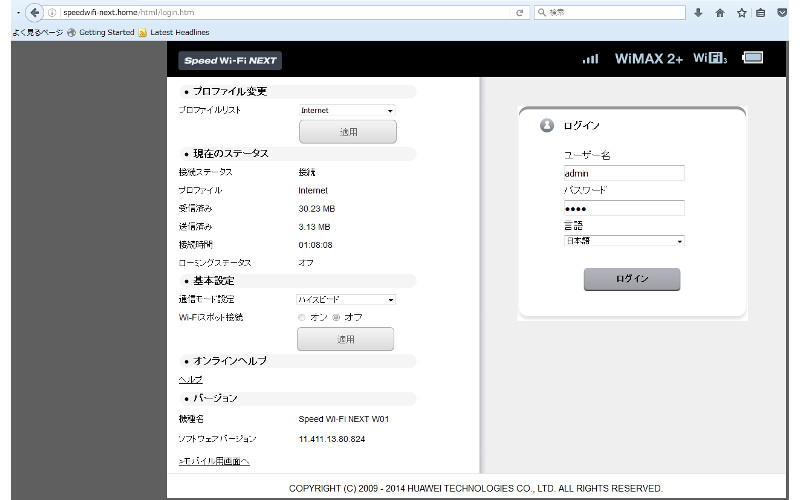Click the オンラインヘルプ section heading
Viewport: 800px width, 500px height.
click(230, 361)
